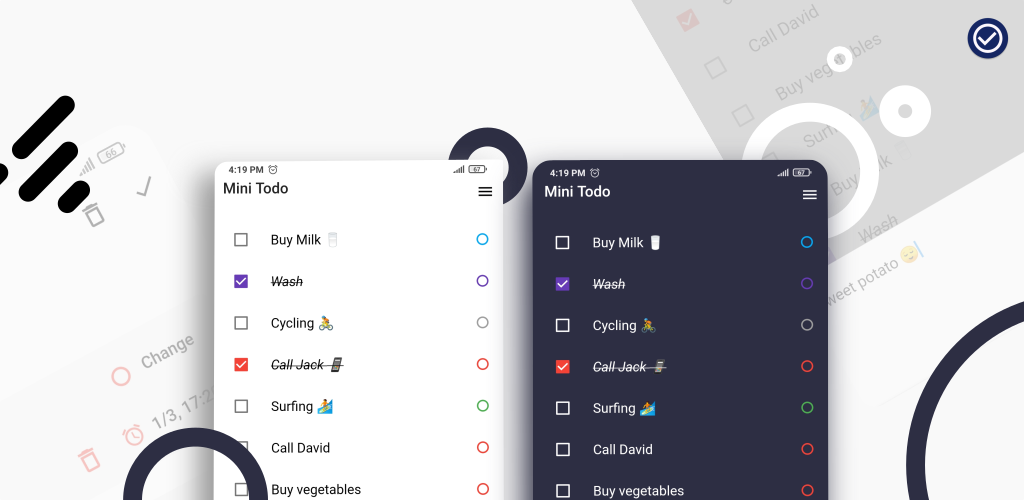Click red color circle for Call Jack, dark phone
1024x500 pixels.
click(807, 366)
